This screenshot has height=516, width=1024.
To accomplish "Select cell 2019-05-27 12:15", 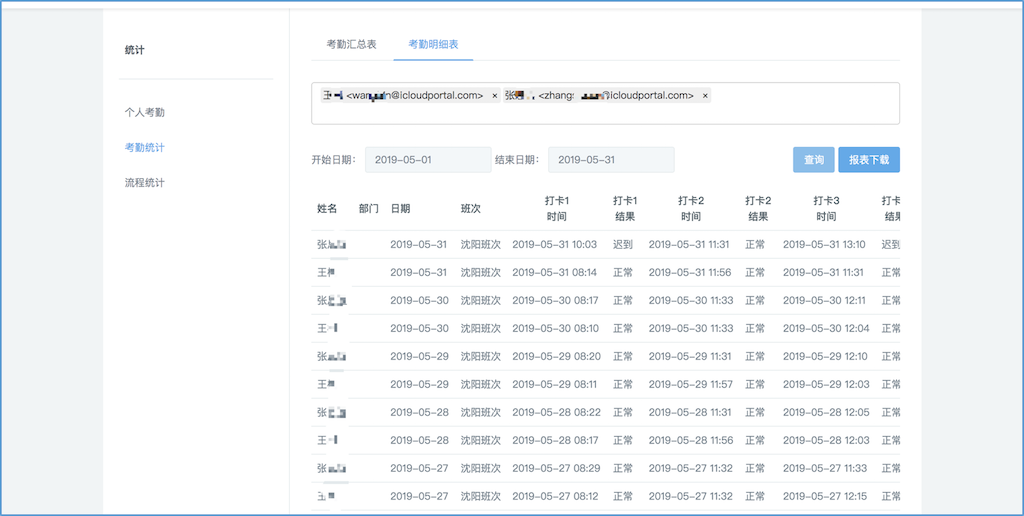I will tap(825, 497).
